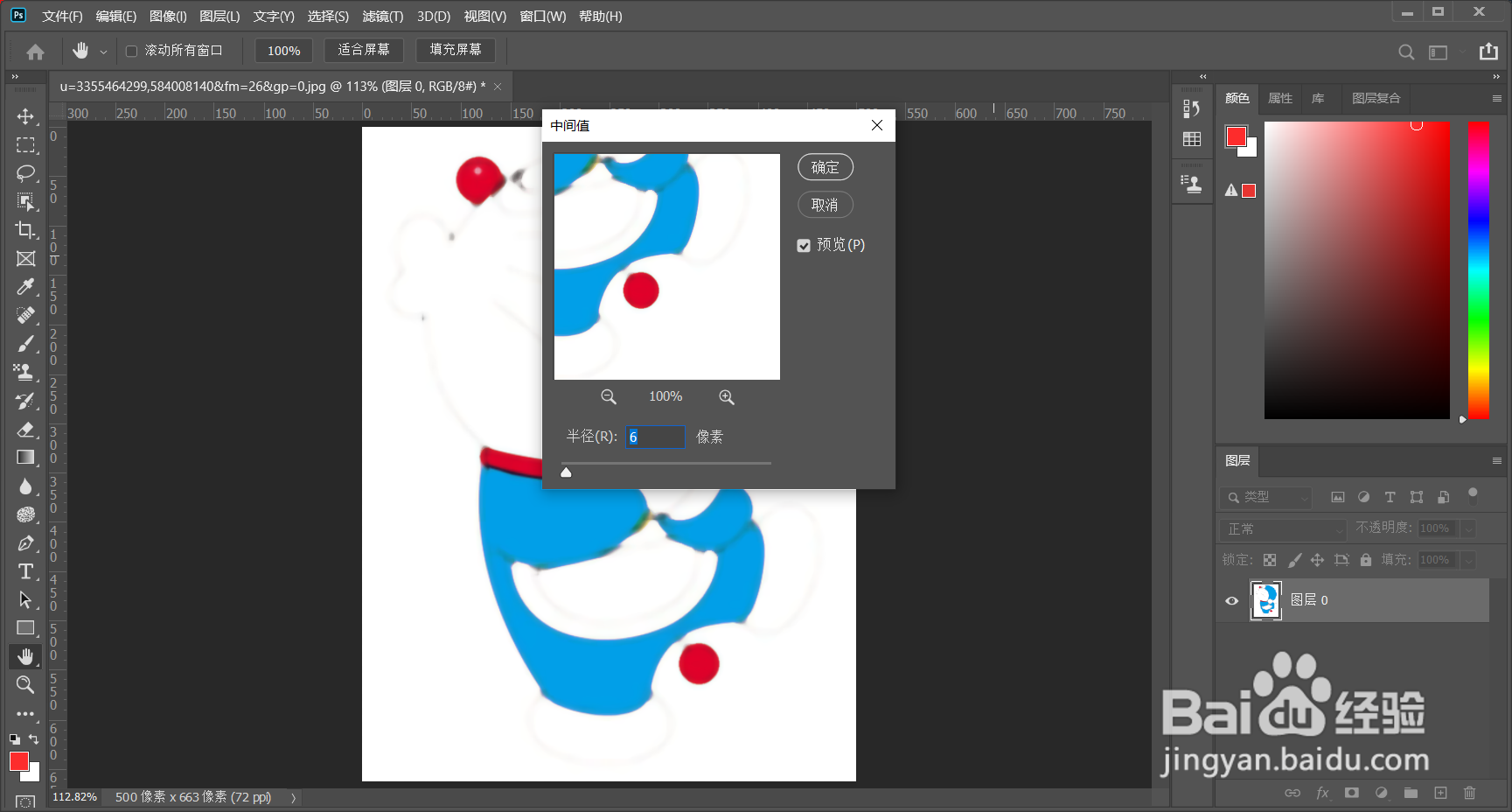
Task: Select the Move tool
Action: [x=25, y=116]
